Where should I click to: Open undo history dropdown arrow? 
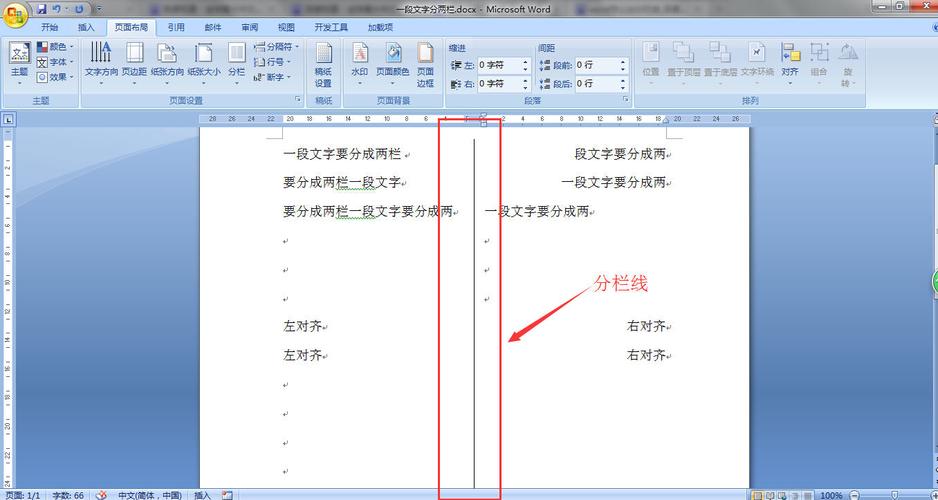(66, 9)
